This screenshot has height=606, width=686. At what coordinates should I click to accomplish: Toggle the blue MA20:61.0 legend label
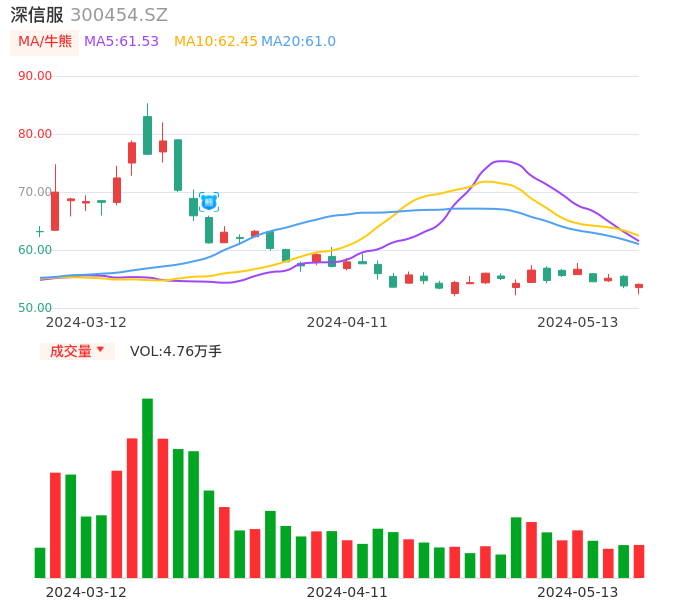[298, 42]
